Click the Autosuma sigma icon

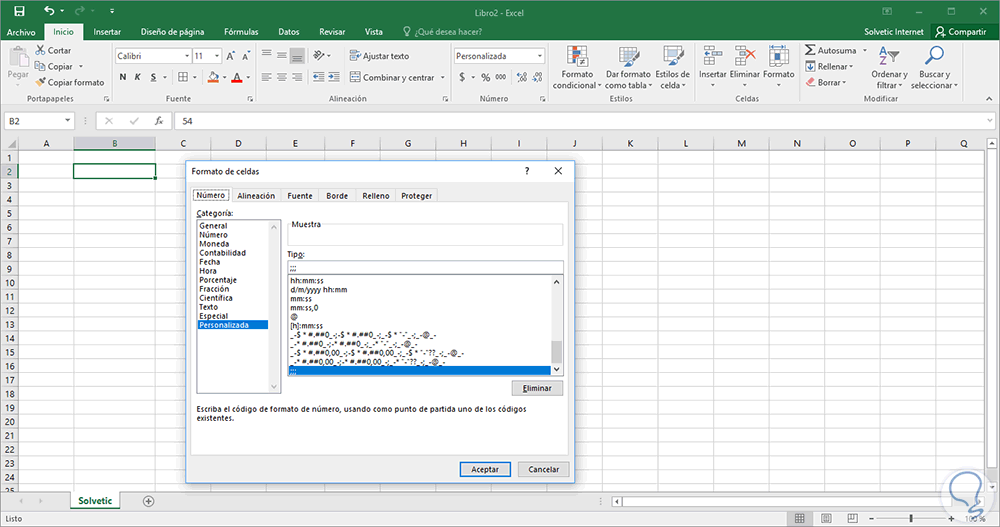(x=810, y=50)
